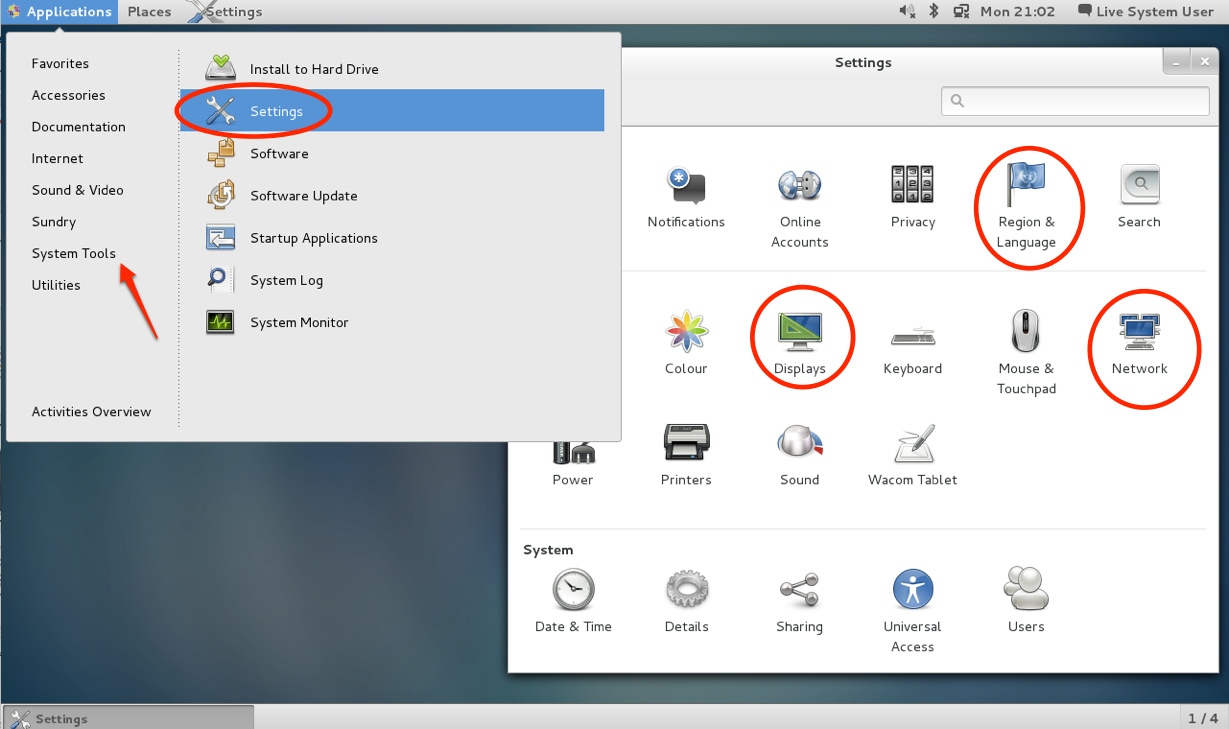Click the volume muted icon in top bar
Viewport: 1229px width, 729px height.
907,12
